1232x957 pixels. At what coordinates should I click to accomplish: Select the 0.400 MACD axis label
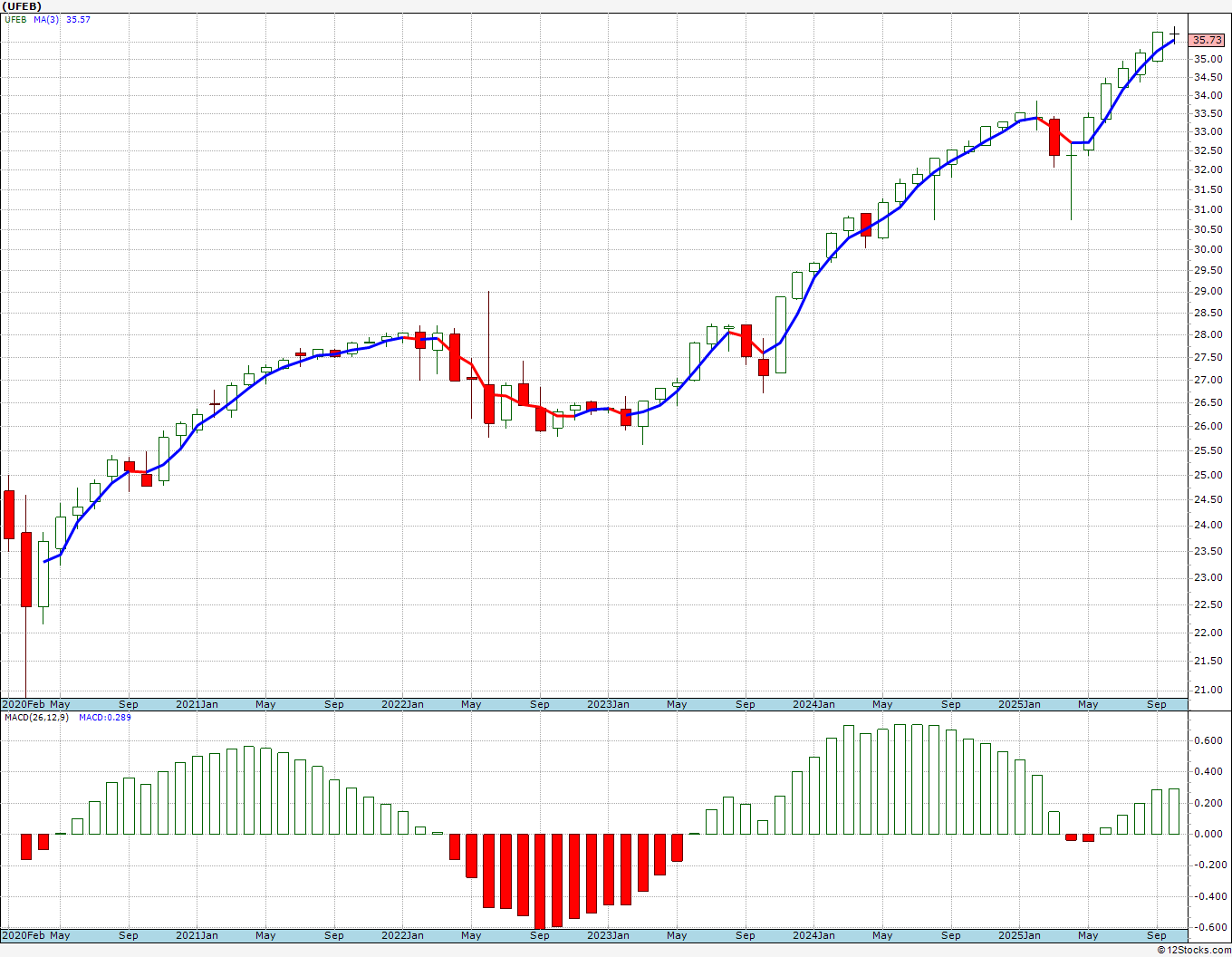1208,772
